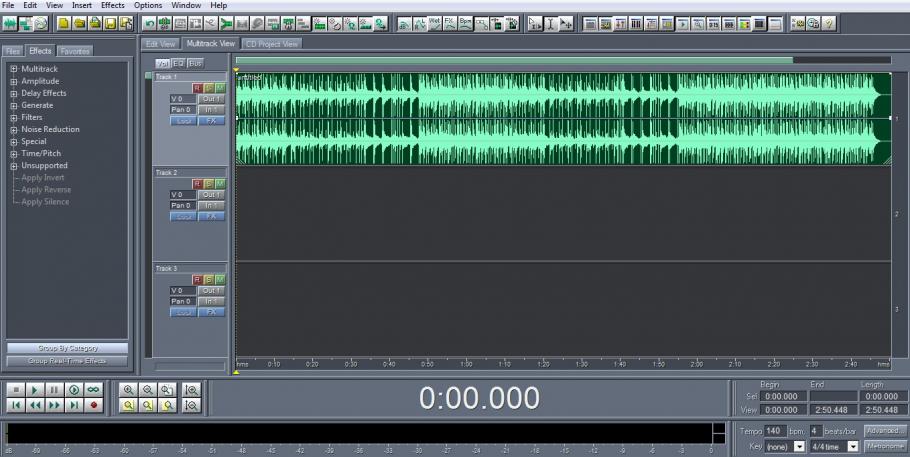Image resolution: width=910 pixels, height=457 pixels.
Task: Click the Play Looped infinity icon
Action: 94,389
